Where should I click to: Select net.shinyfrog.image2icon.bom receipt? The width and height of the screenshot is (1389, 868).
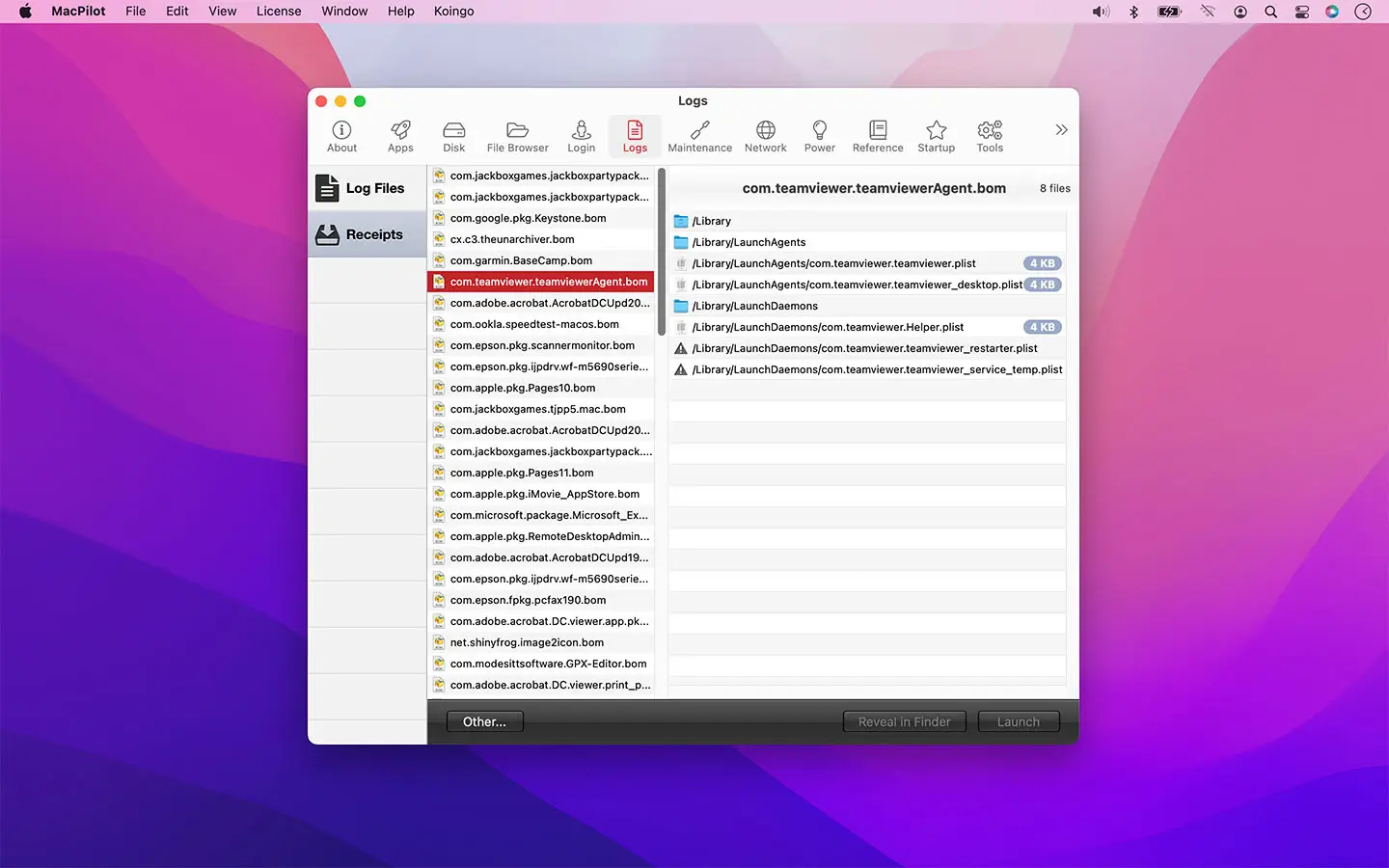point(541,642)
